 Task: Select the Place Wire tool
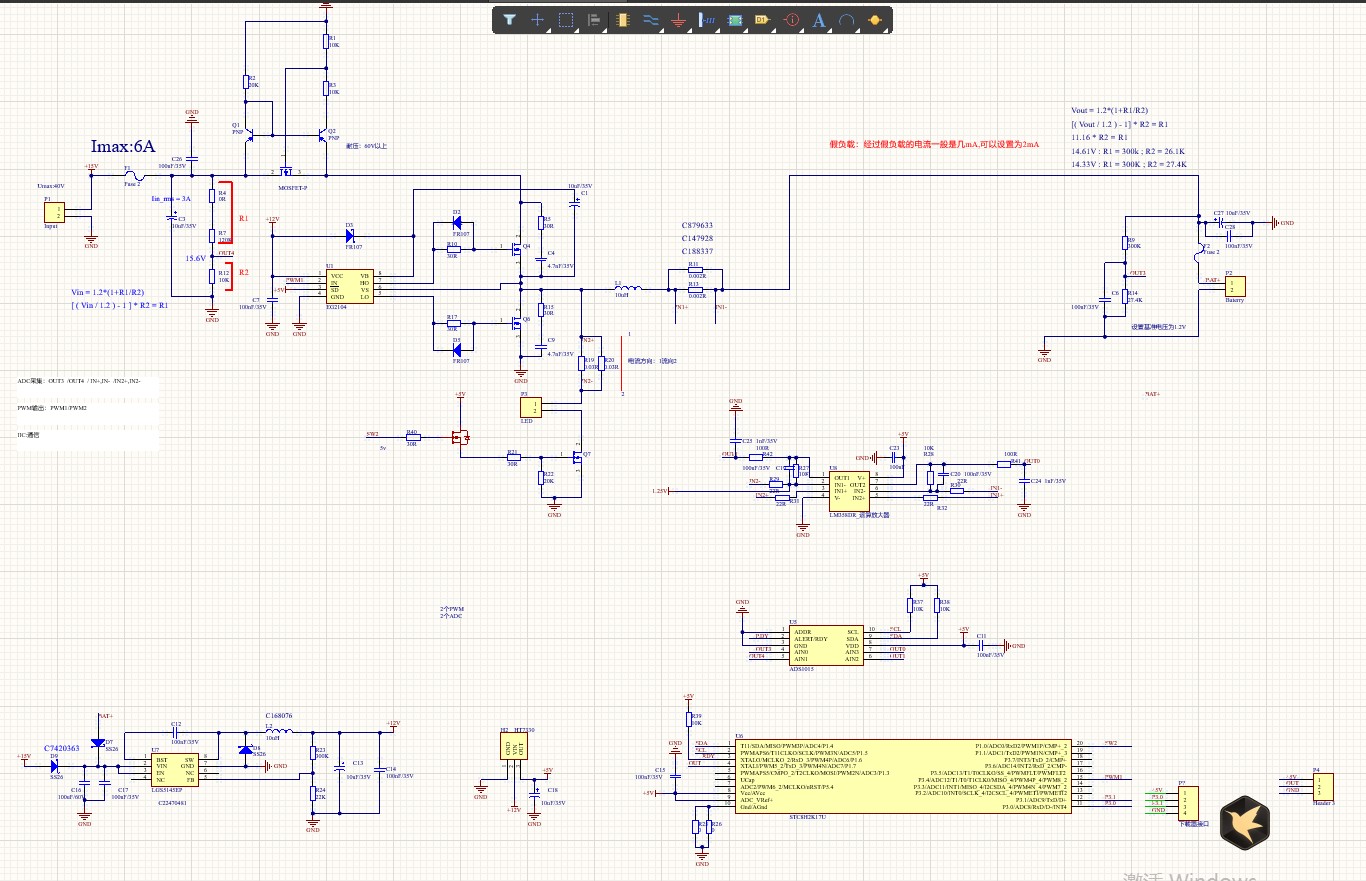(x=650, y=20)
